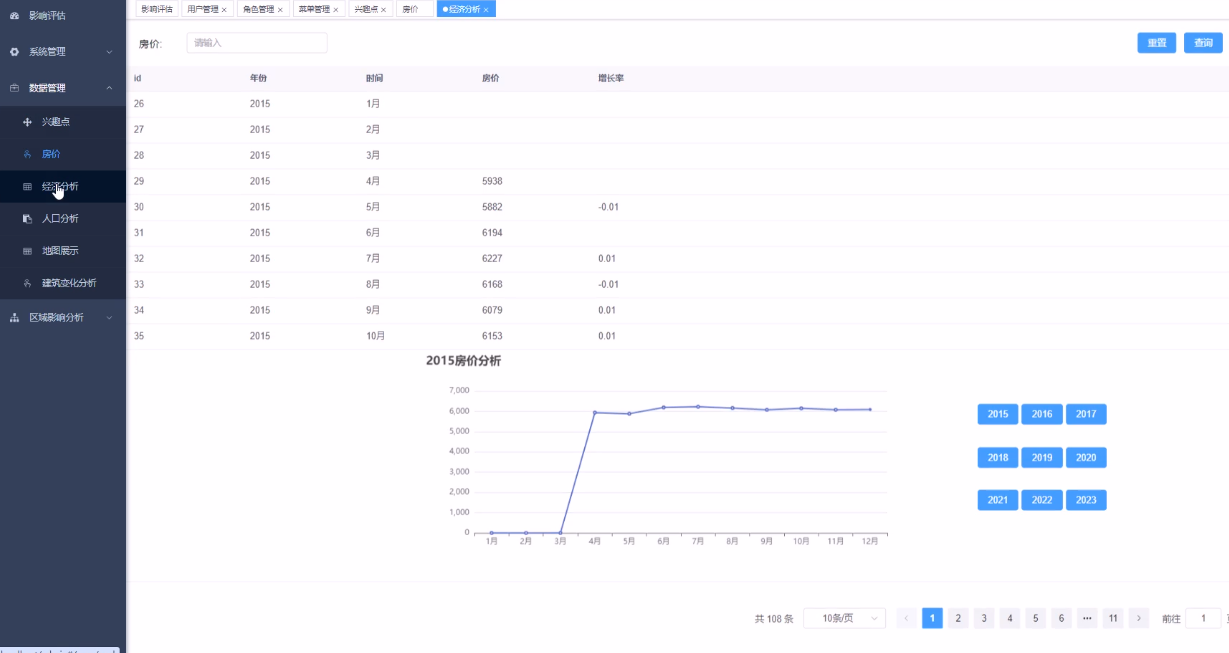
Task: Switch to the 影响评估 tab
Action: (x=156, y=9)
